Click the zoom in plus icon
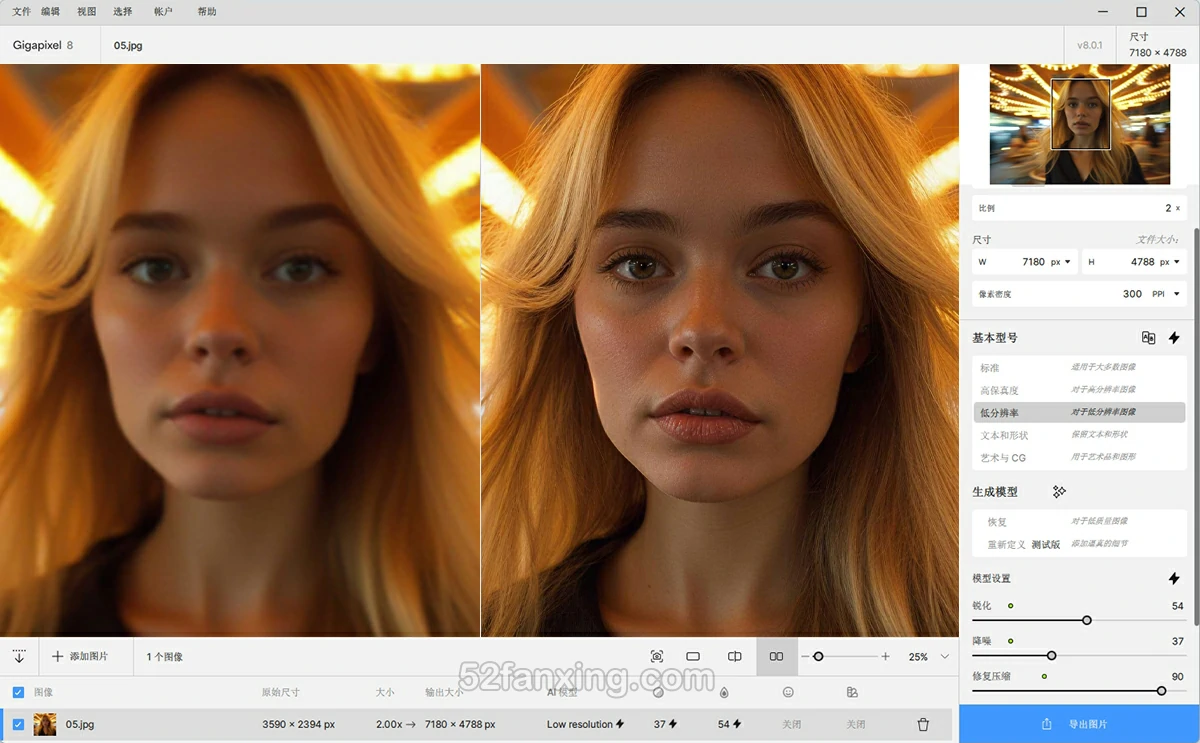The height and width of the screenshot is (743, 1200). 885,657
